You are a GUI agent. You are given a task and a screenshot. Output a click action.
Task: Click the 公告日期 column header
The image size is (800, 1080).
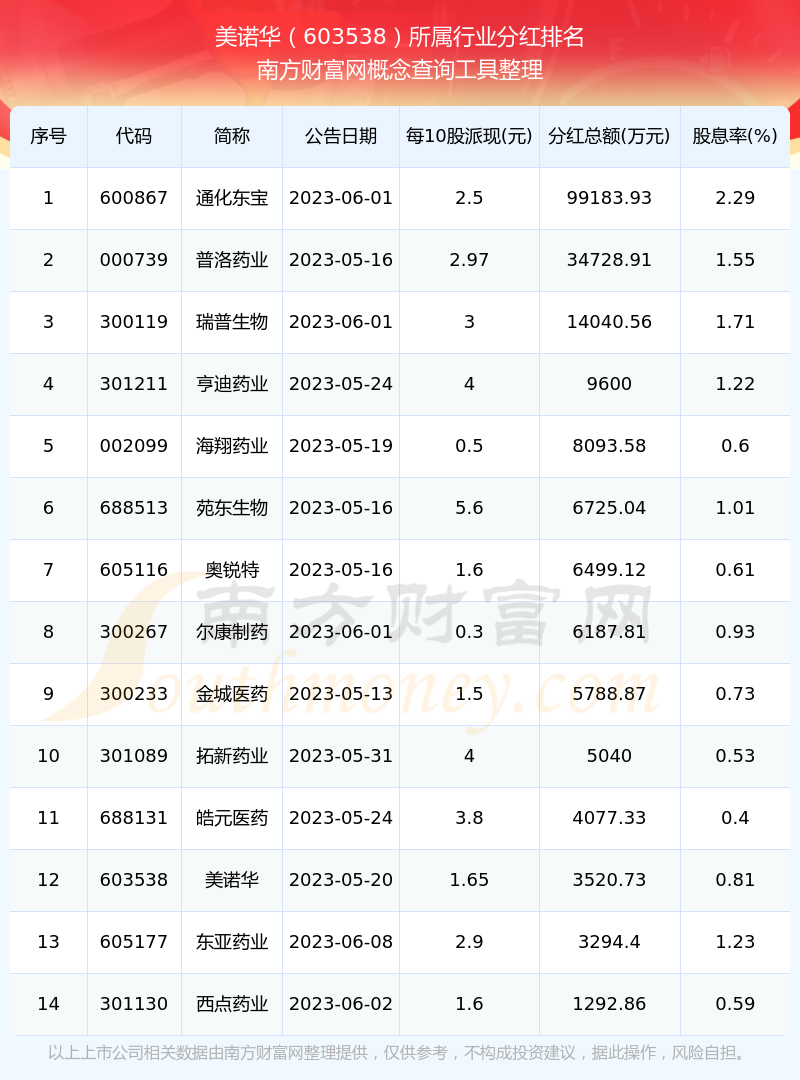pyautogui.click(x=341, y=136)
